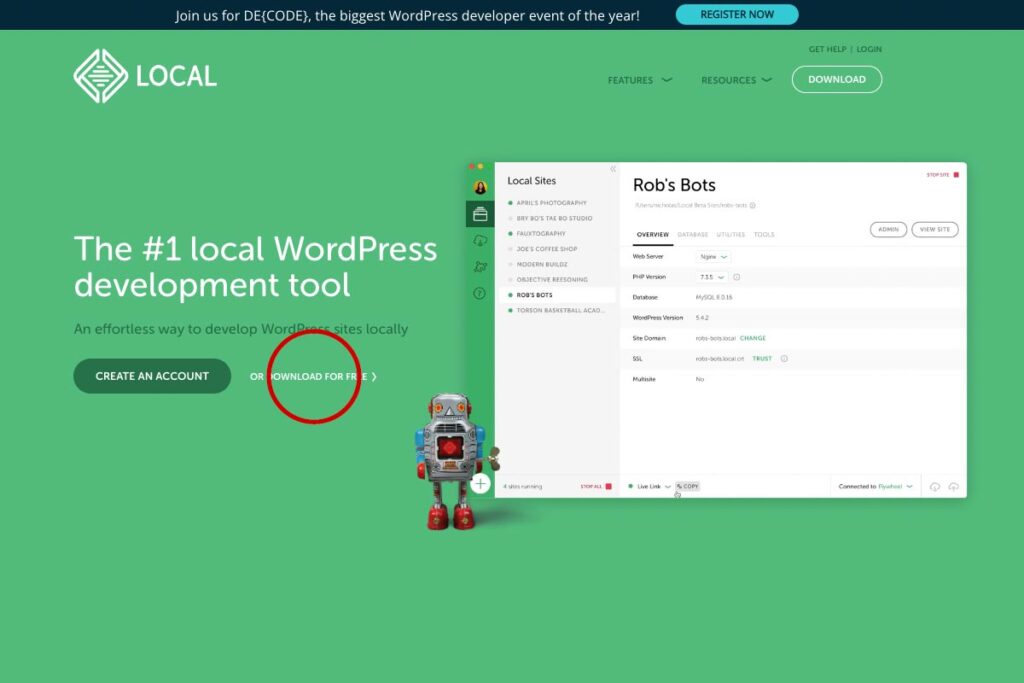Screen dimensions: 1024x683
Task: Click the question mark help sidebar icon
Action: [x=479, y=293]
